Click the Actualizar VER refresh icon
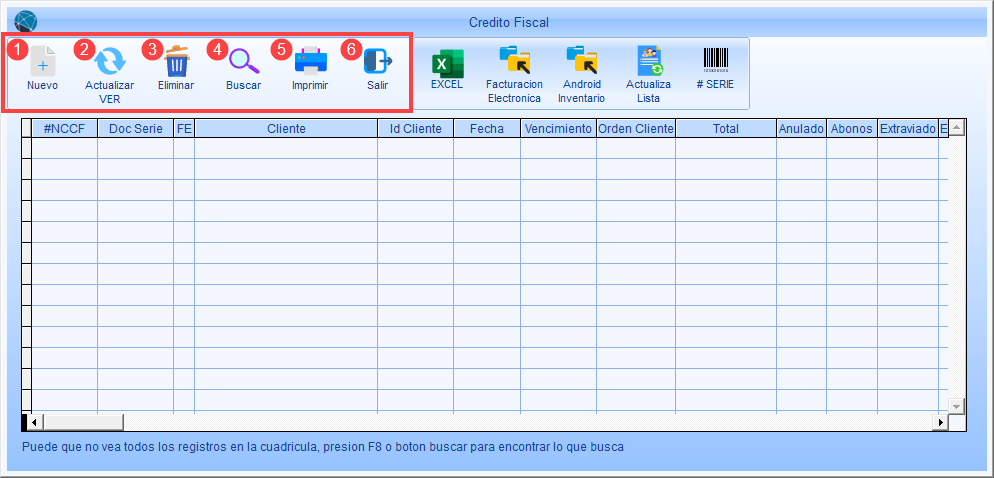 (x=110, y=61)
